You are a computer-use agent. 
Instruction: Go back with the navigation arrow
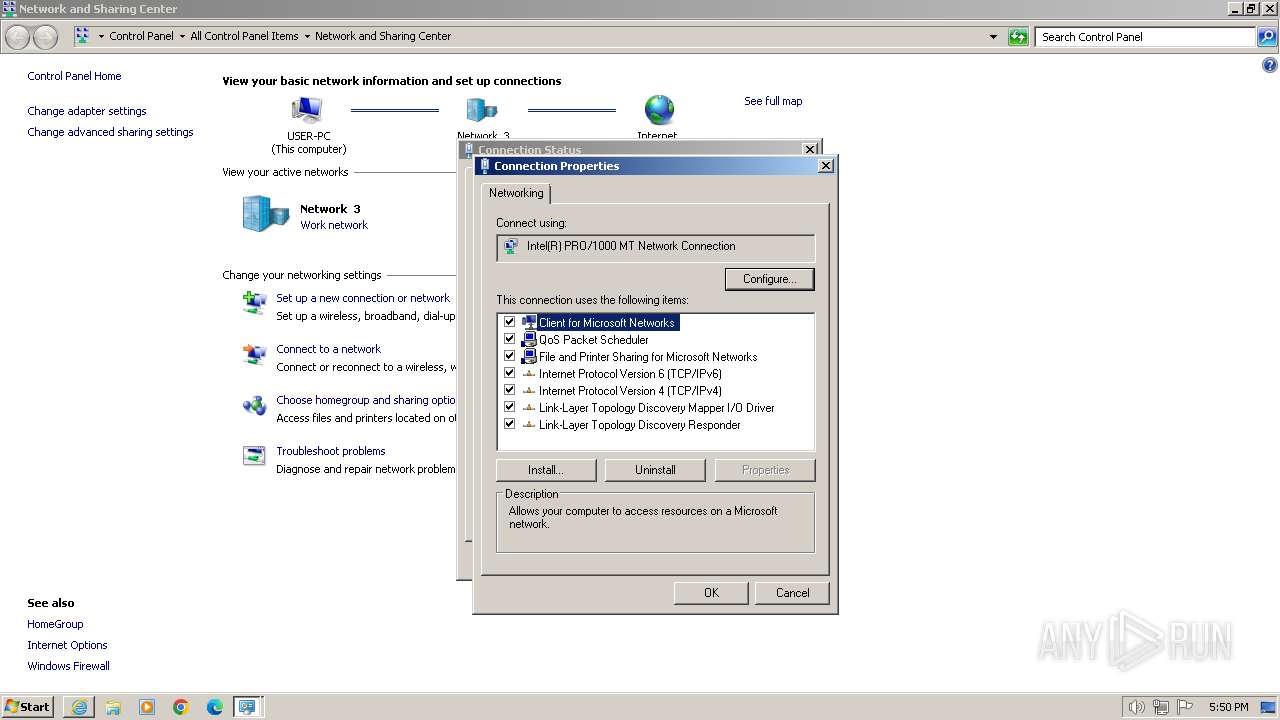[x=18, y=37]
